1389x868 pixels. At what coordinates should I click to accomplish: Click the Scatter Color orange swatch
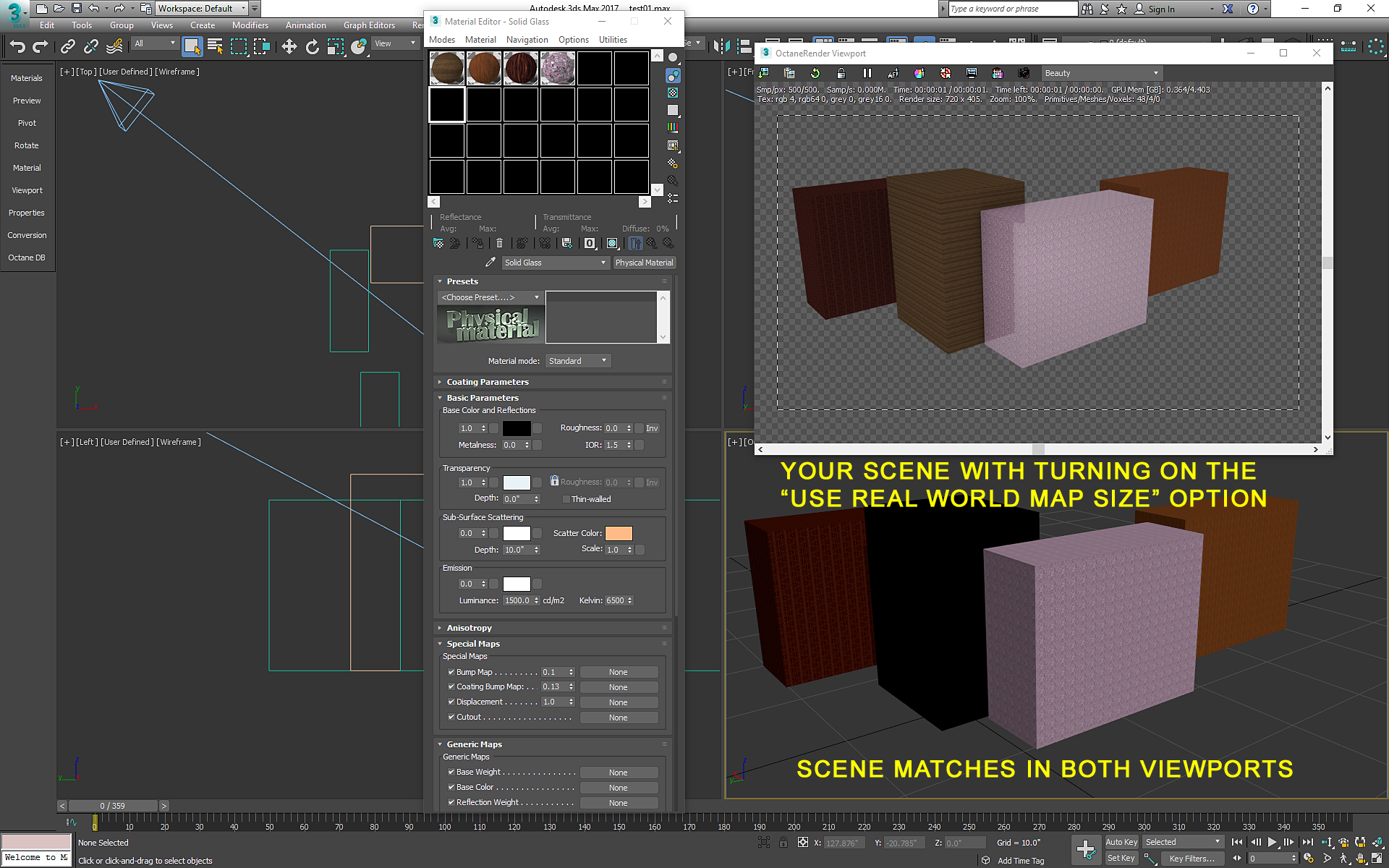(618, 533)
